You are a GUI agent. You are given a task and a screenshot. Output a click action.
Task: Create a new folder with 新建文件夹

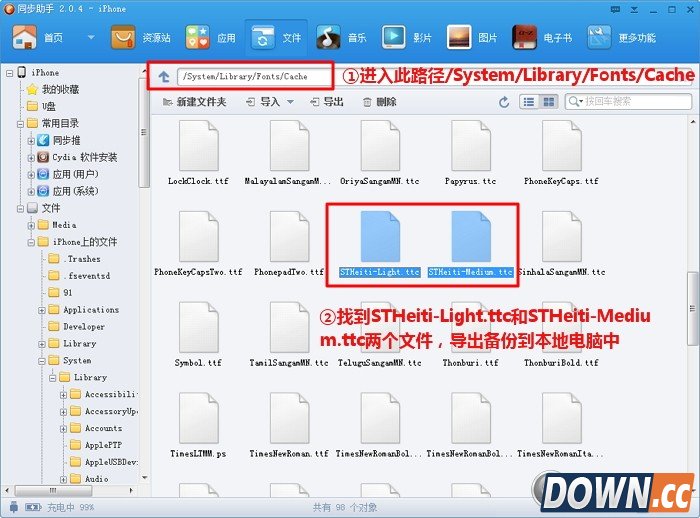click(x=195, y=102)
